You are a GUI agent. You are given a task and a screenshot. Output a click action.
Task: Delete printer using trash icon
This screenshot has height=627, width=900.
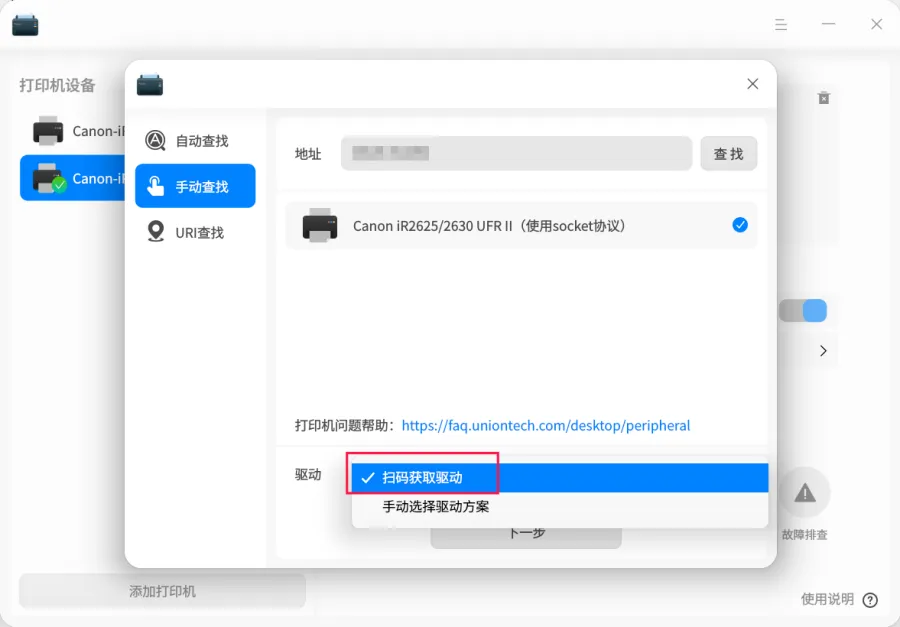point(824,98)
